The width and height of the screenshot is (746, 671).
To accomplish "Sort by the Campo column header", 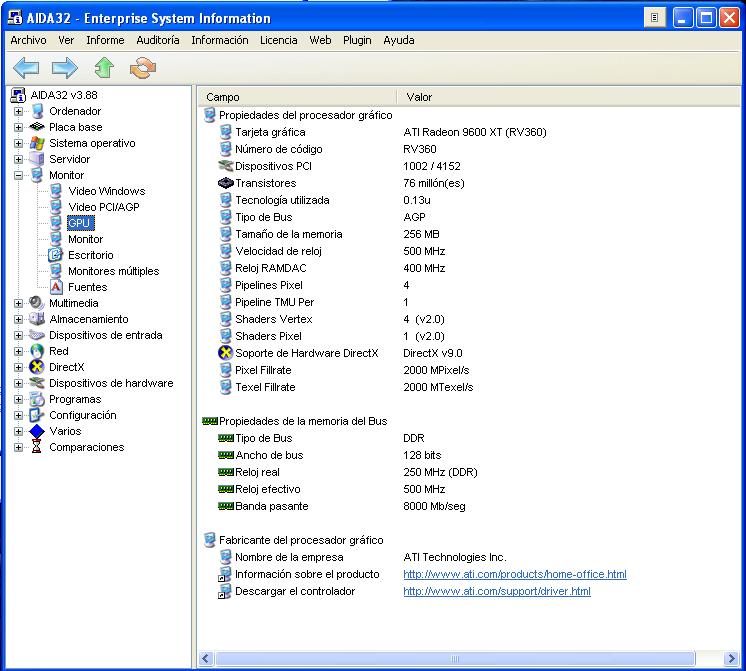I will pos(297,97).
